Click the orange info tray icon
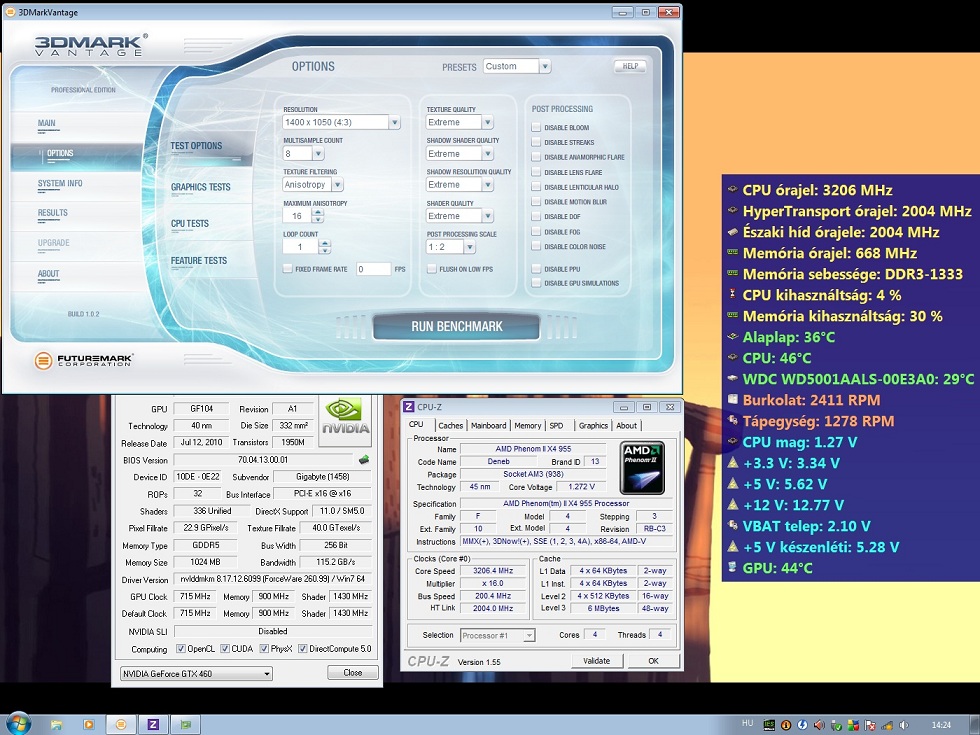 tap(786, 725)
